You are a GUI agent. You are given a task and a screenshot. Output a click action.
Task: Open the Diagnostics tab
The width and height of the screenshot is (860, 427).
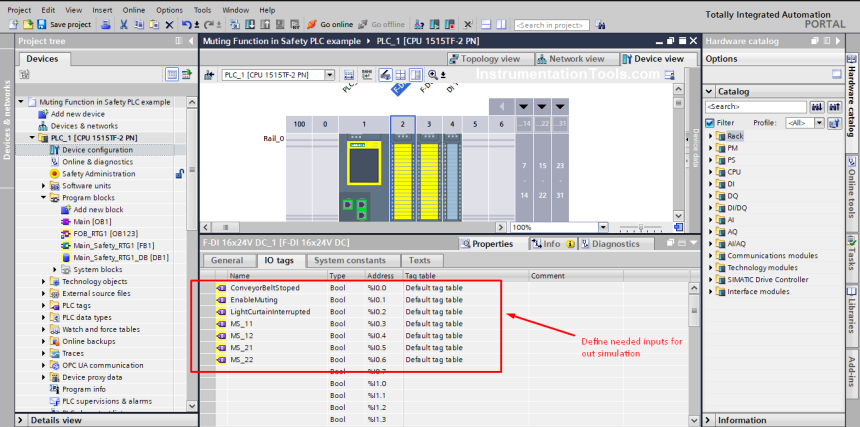point(616,244)
